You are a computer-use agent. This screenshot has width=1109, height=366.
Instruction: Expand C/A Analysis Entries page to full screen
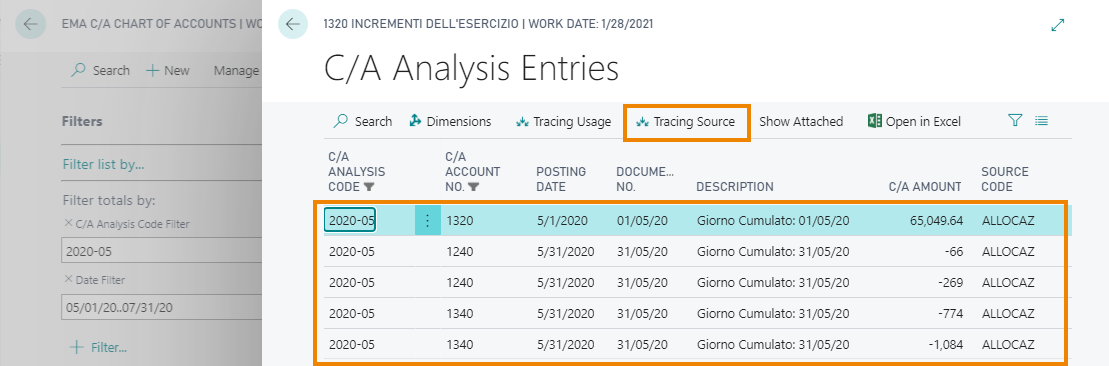[x=1057, y=25]
